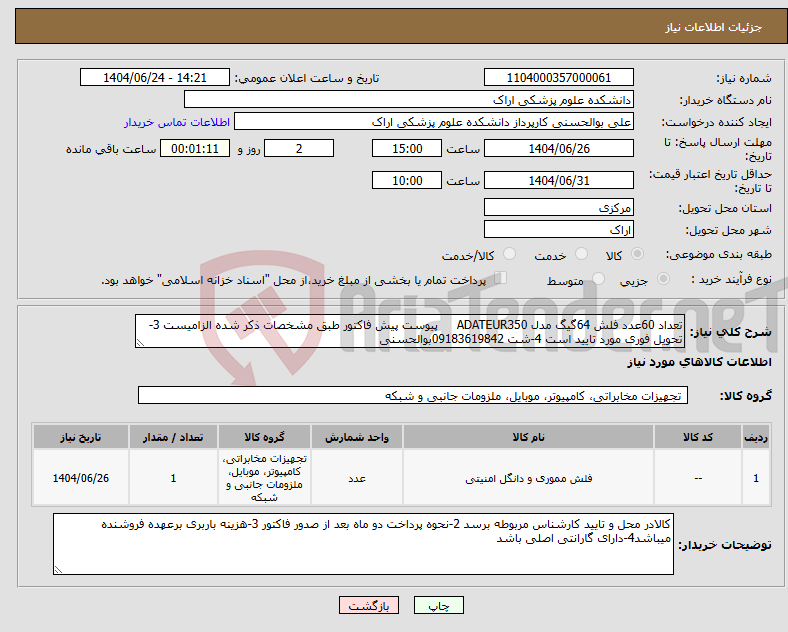
Task: Click the response deadline date 1404/06/26 field
Action: (558, 148)
